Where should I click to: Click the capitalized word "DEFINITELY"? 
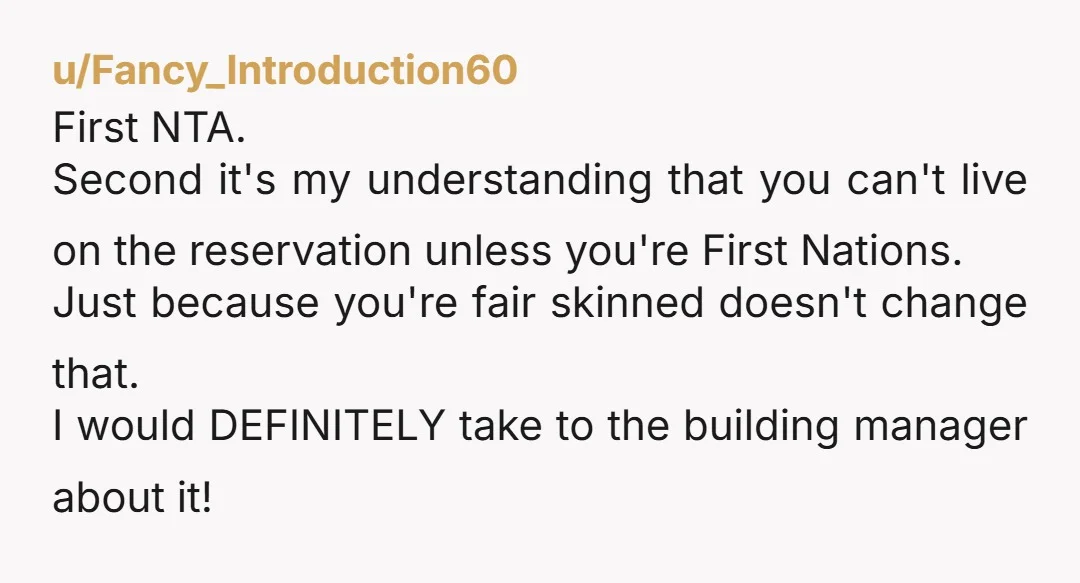[x=326, y=426]
